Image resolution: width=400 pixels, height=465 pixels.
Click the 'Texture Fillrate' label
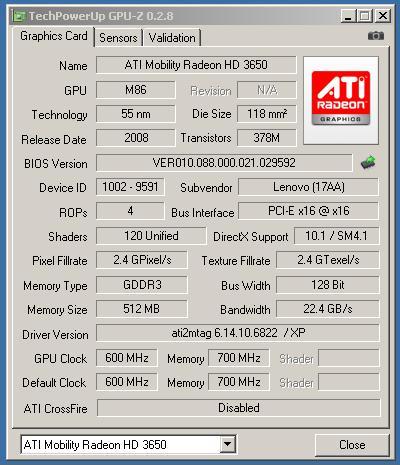pos(236,261)
